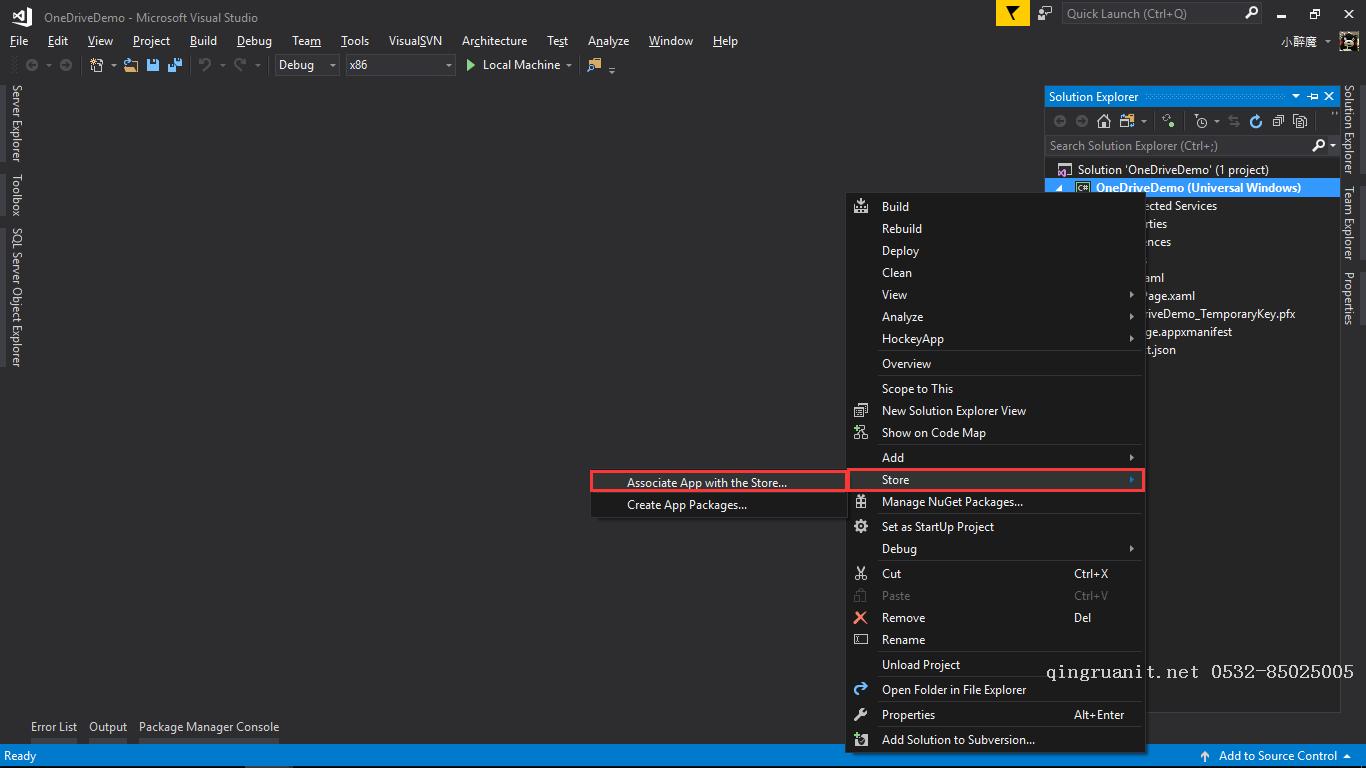Click the Rename icon in the context menu
Image resolution: width=1366 pixels, height=768 pixels.
click(x=860, y=640)
